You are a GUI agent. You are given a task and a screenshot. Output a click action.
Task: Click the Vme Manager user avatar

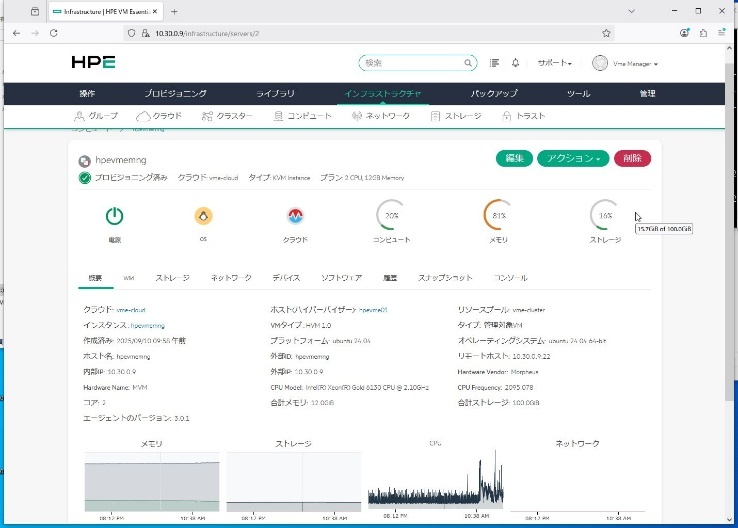[x=600, y=63]
